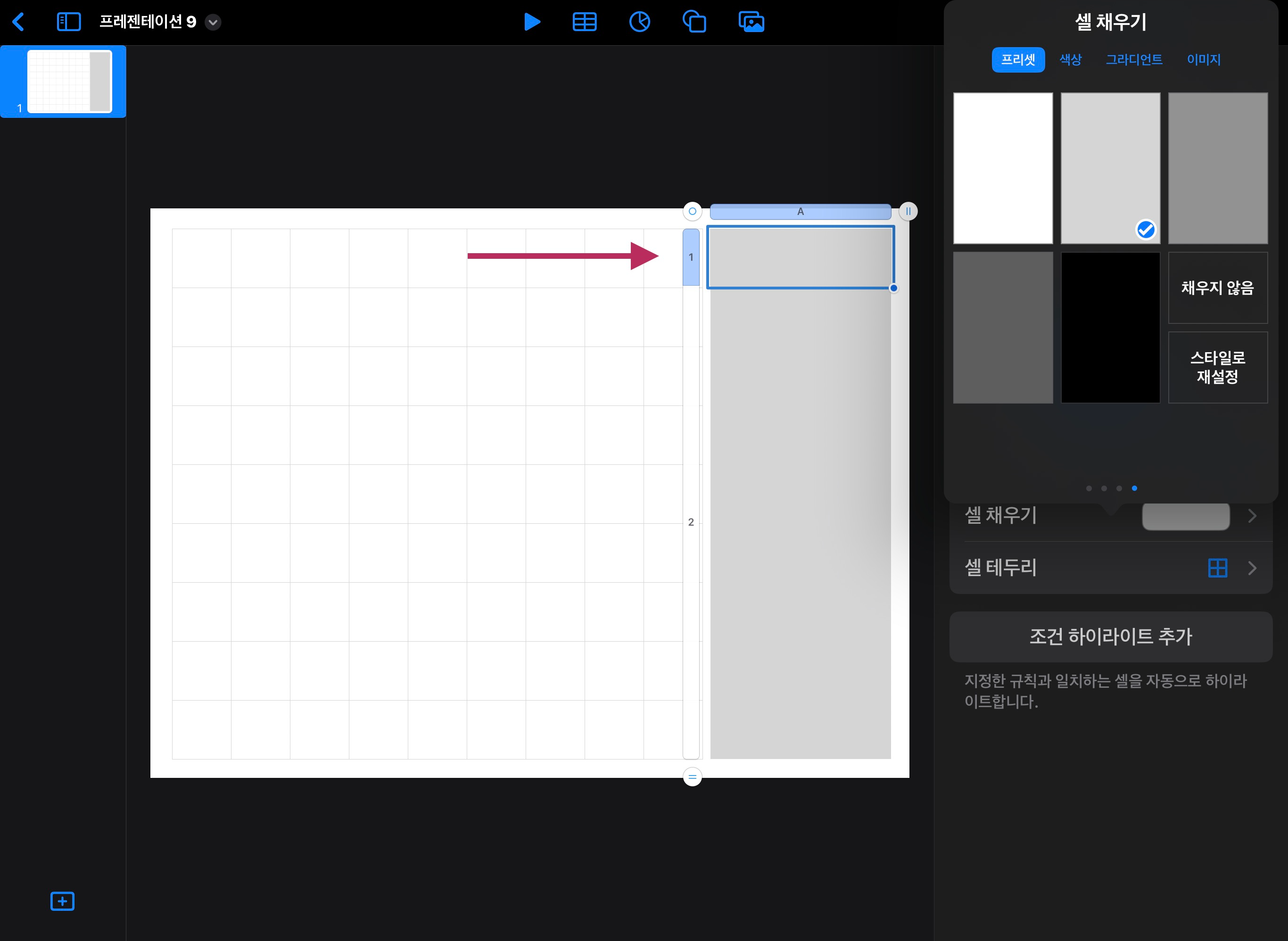Click 스타일로 재설정 reset button
Image resolution: width=1288 pixels, height=941 pixels.
(x=1218, y=367)
